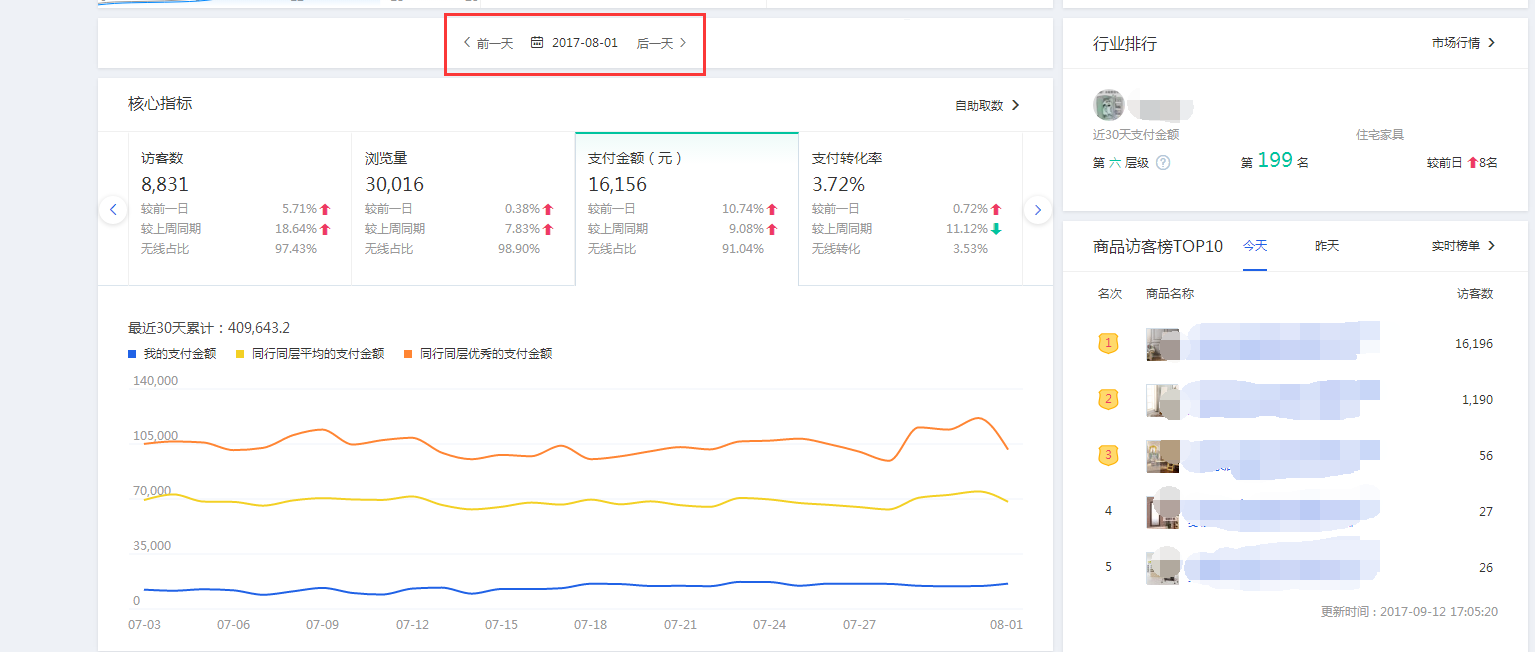The width and height of the screenshot is (1535, 652).
Task: Switch to 今天 tab in visitor TOP10
Action: [1254, 246]
